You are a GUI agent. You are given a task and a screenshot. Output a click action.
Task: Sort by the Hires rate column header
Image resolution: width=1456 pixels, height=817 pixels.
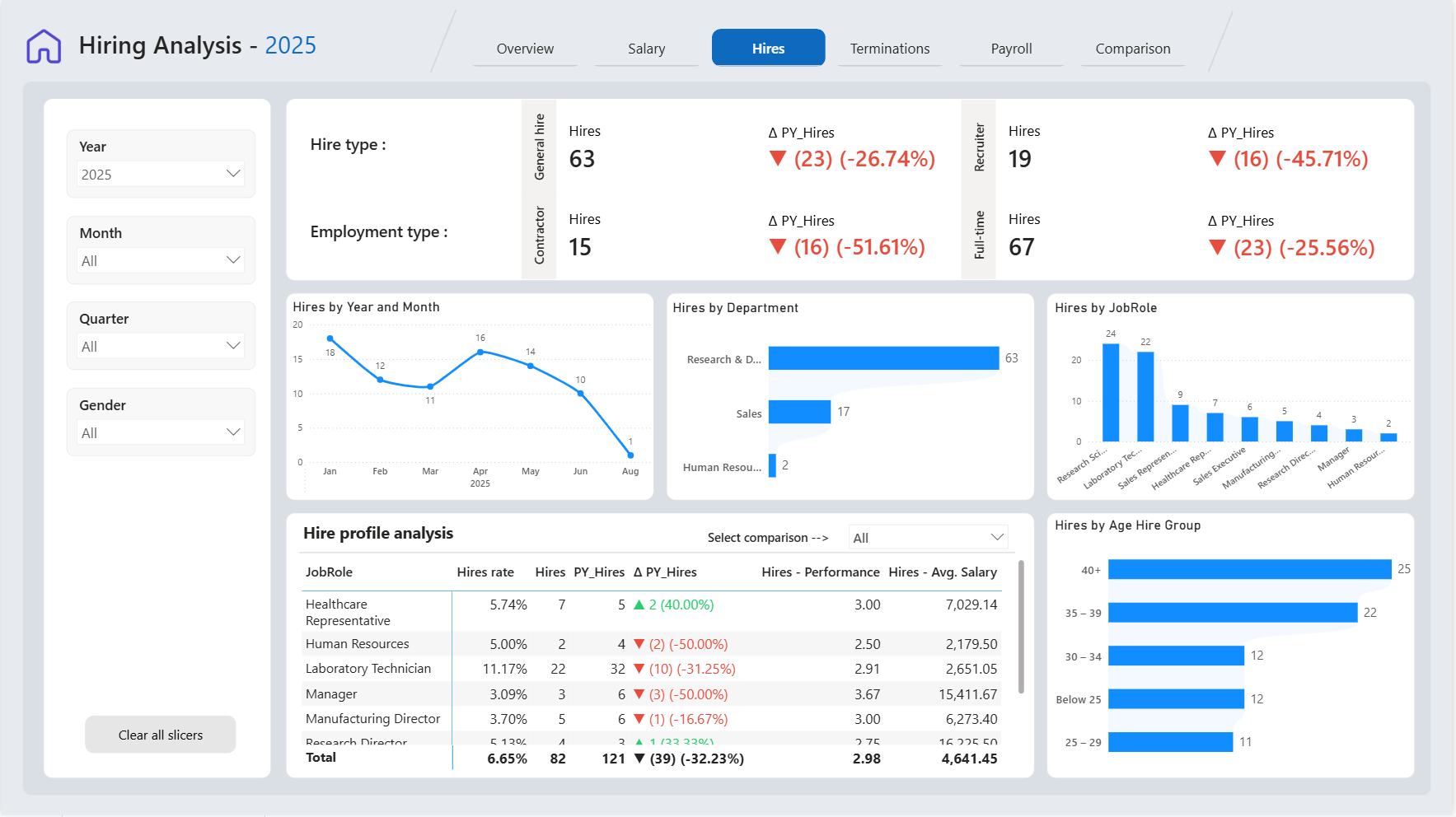485,572
